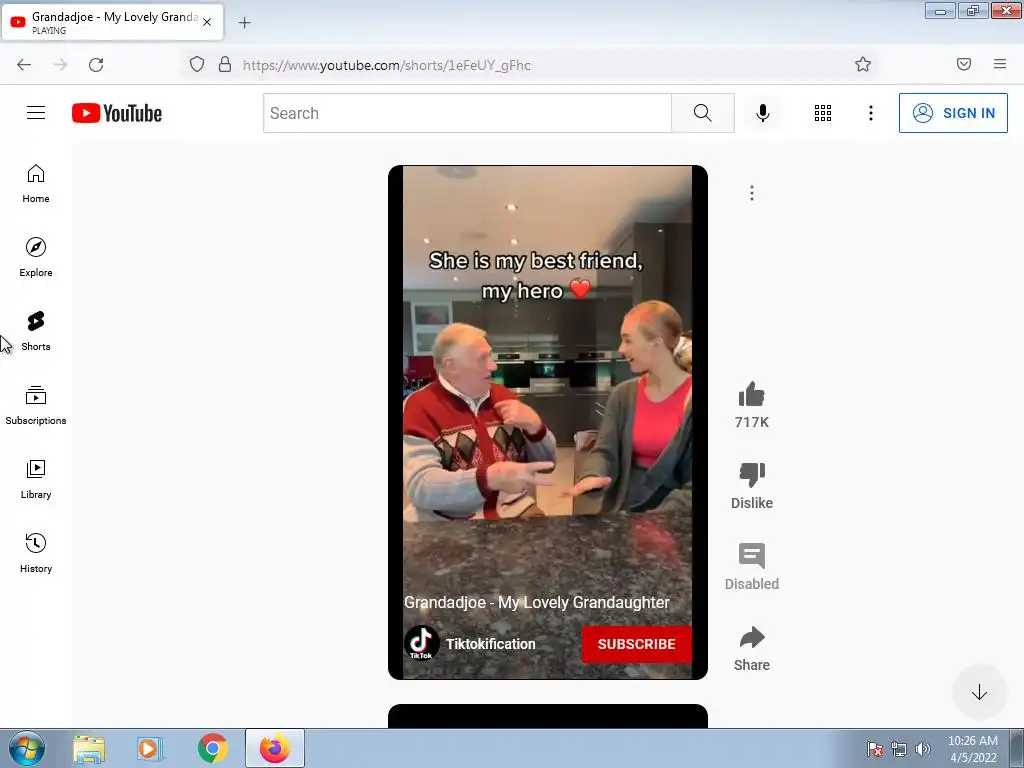Open History in the sidebar

click(36, 553)
